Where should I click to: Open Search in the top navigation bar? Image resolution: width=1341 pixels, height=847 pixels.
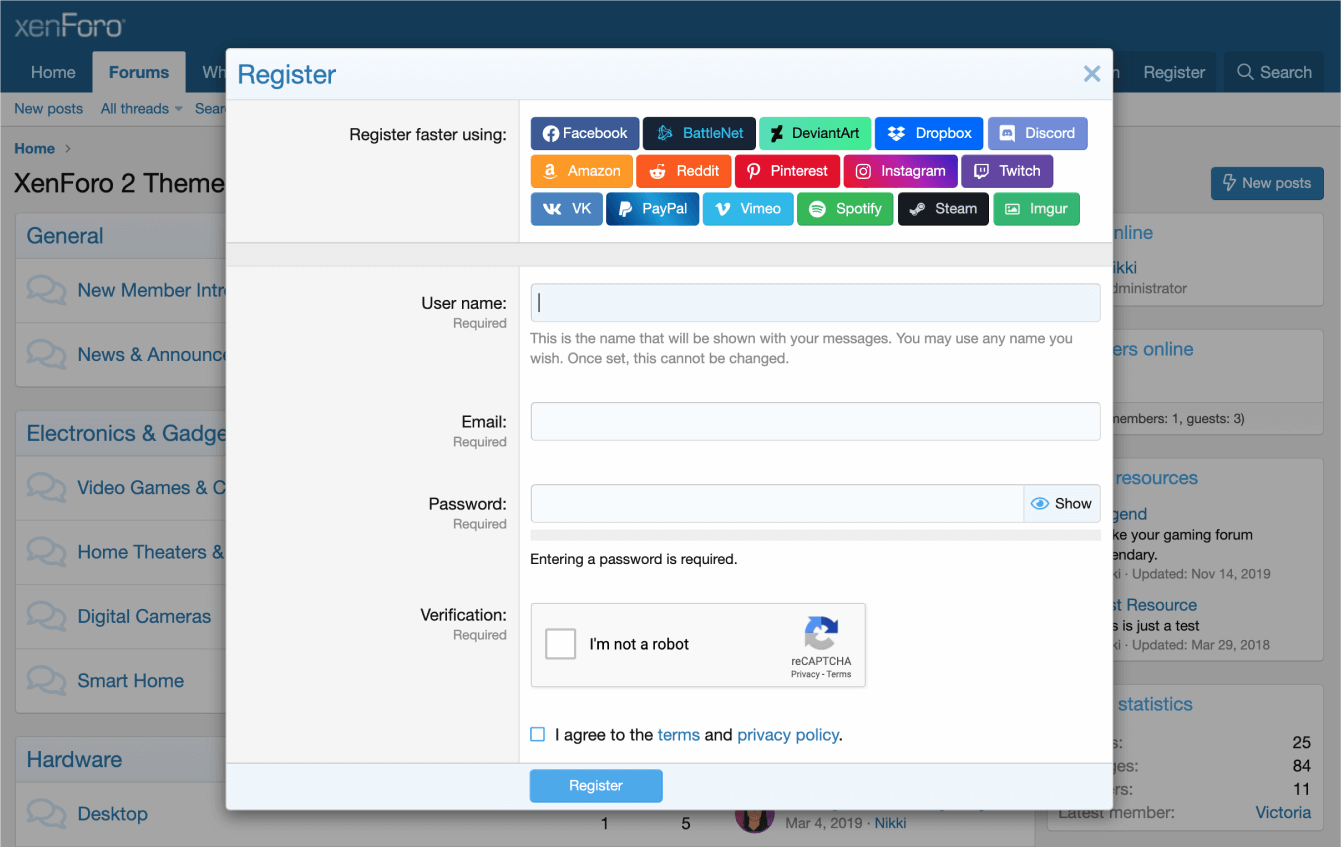(x=1274, y=72)
